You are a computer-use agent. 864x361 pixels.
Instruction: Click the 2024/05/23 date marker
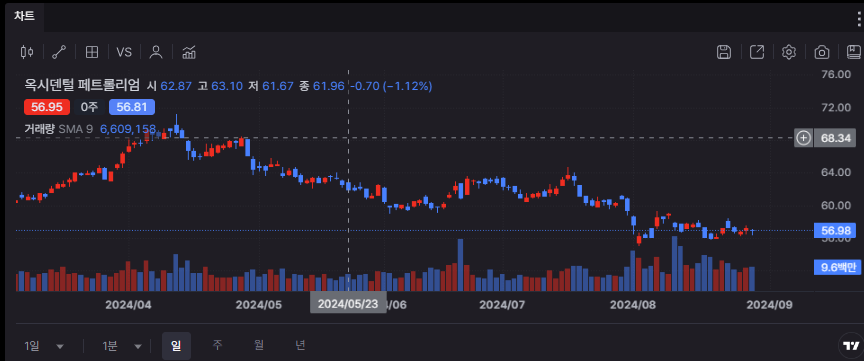click(x=348, y=304)
